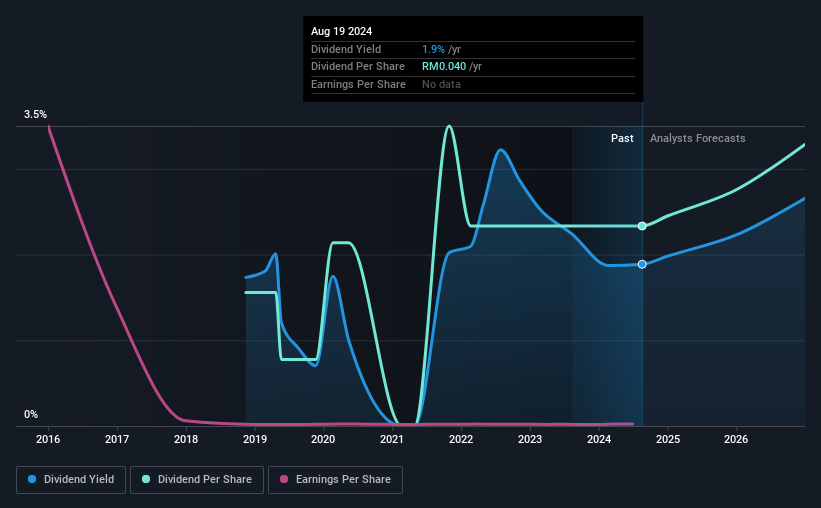
Task: Select the teal dividend per share marker at Aug 2024
Action: pyautogui.click(x=642, y=226)
